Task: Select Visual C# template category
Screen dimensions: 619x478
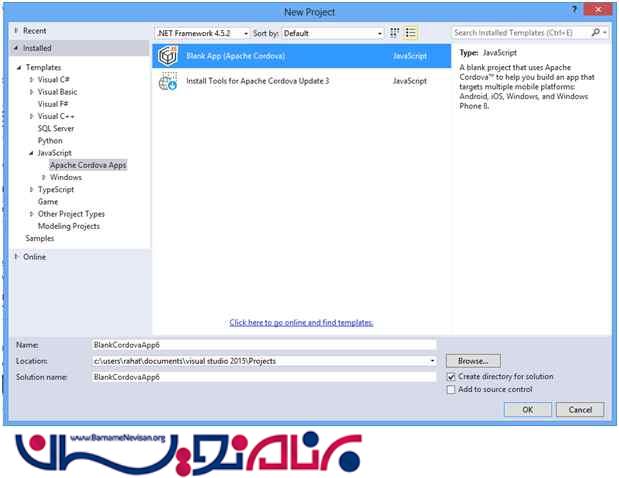Action: [54, 80]
